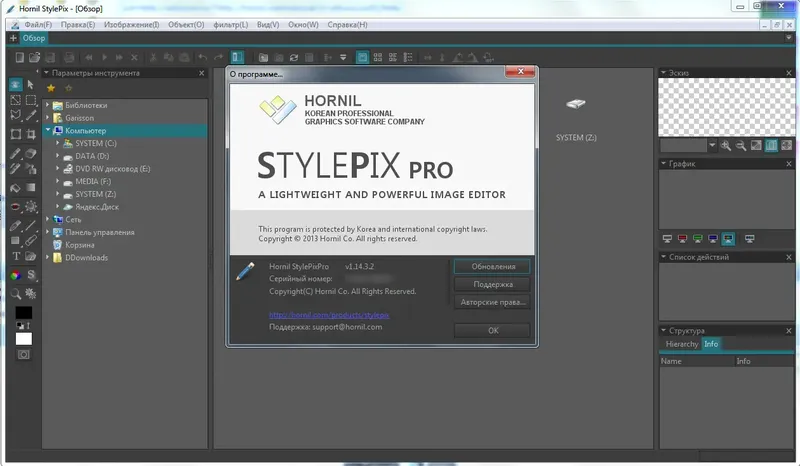Toggle the highlighted RGB histogram button

(728, 239)
